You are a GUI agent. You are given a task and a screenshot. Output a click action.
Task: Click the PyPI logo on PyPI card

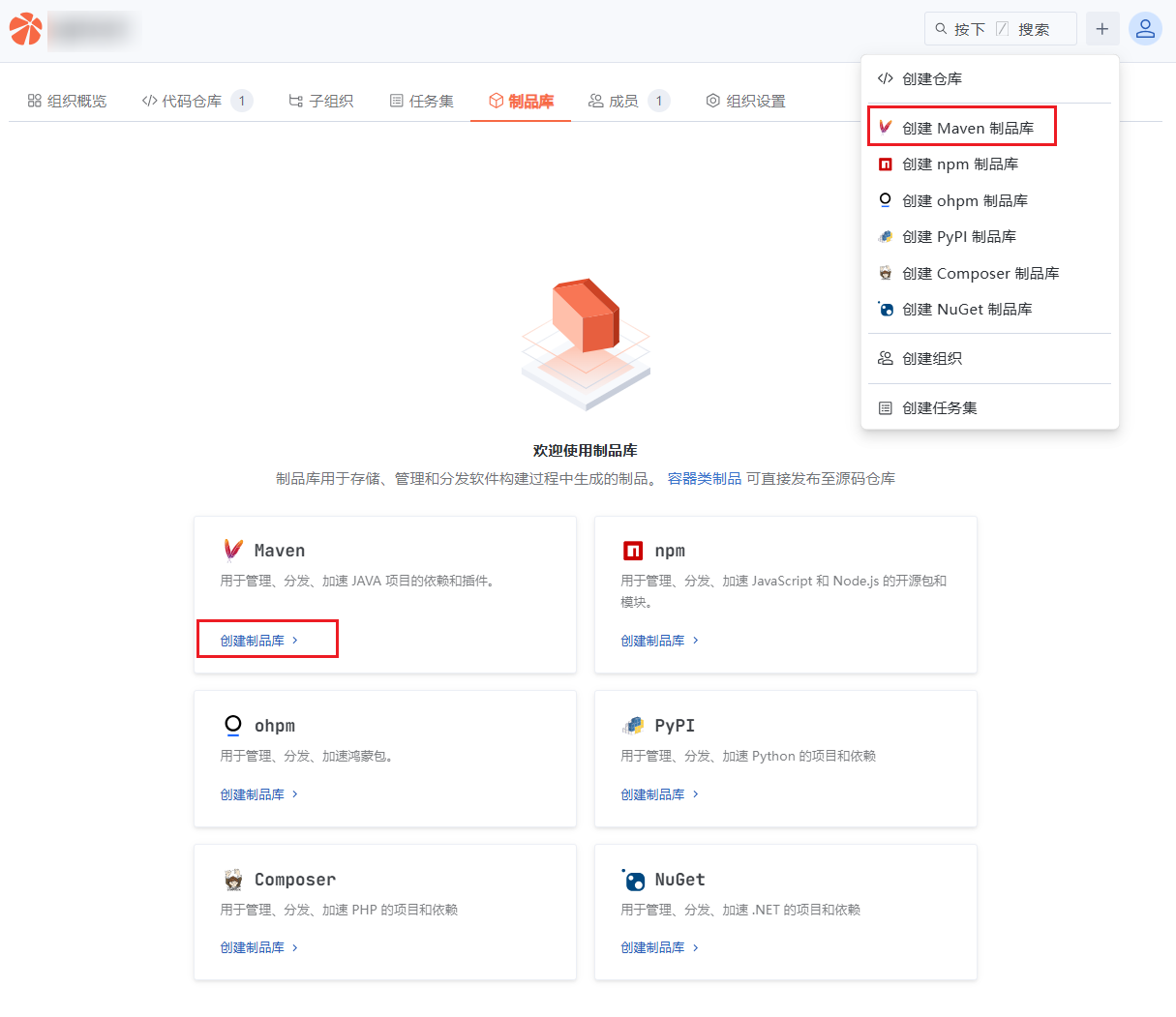pos(633,726)
